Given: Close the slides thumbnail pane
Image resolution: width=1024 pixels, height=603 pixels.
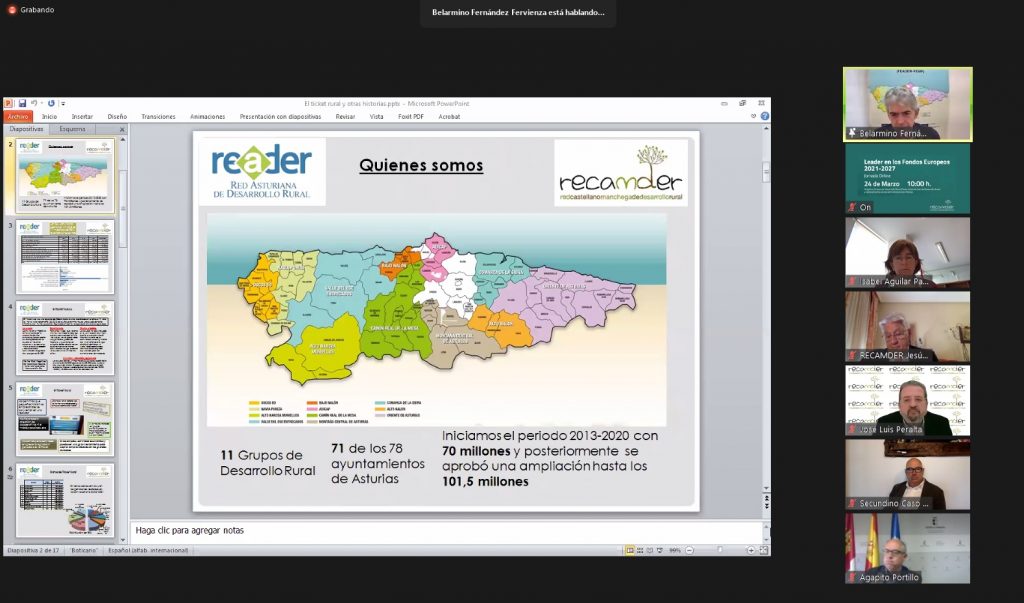Looking at the screenshot, I should pyautogui.click(x=122, y=129).
